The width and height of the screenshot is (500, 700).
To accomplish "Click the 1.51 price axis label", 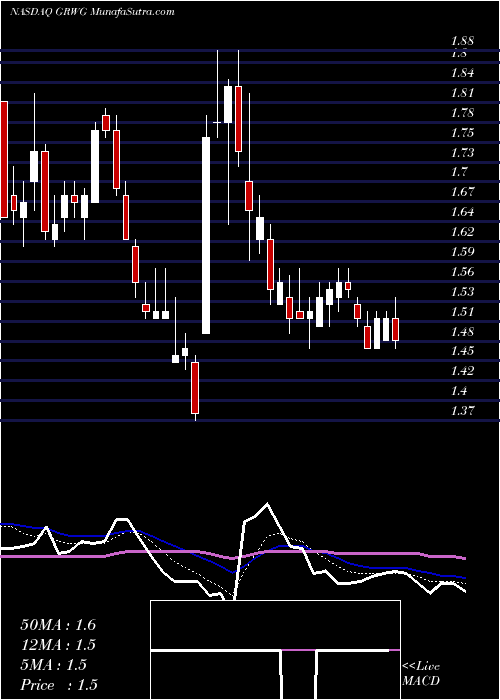I will pyautogui.click(x=462, y=312).
